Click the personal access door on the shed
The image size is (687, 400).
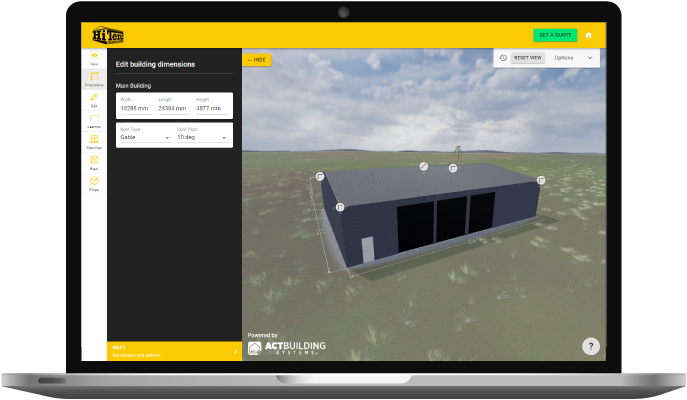pos(368,249)
